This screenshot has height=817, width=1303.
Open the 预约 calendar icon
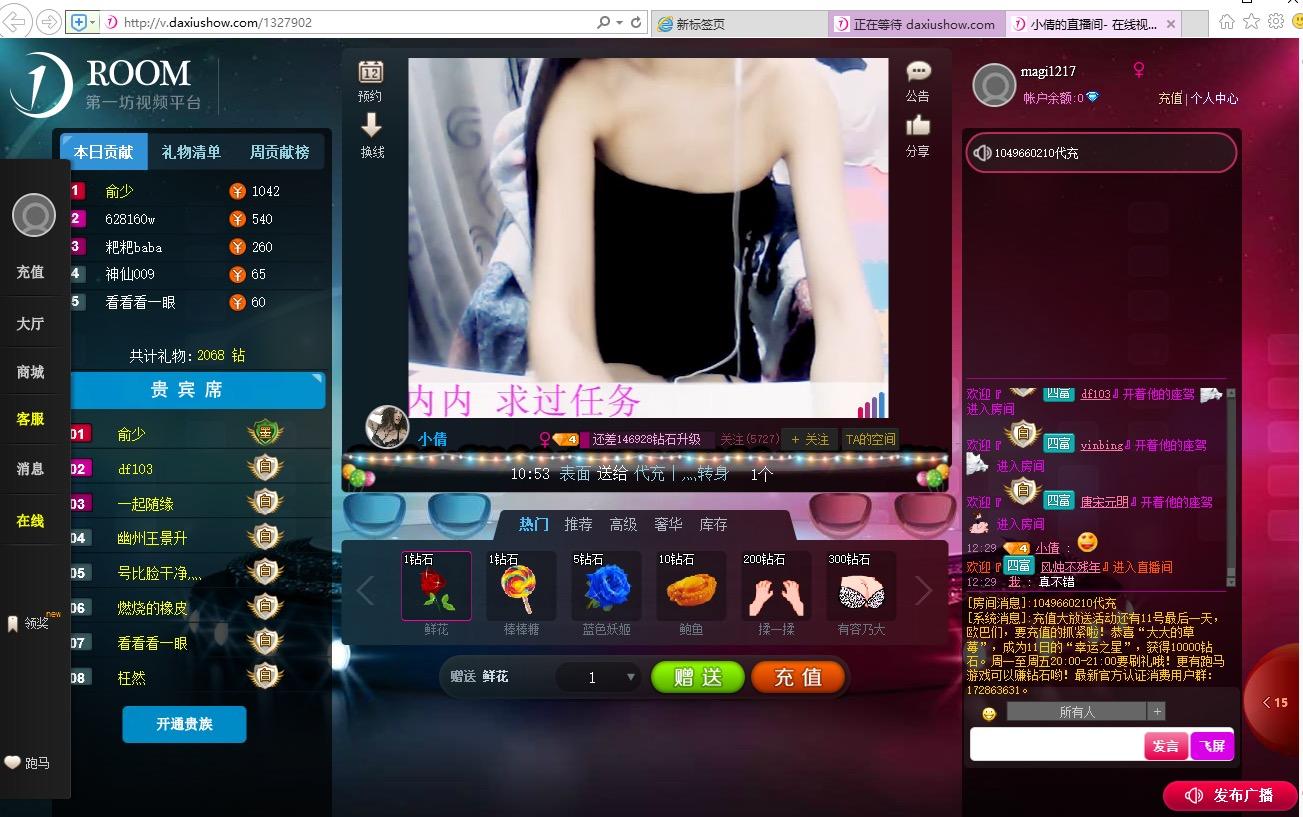[371, 71]
